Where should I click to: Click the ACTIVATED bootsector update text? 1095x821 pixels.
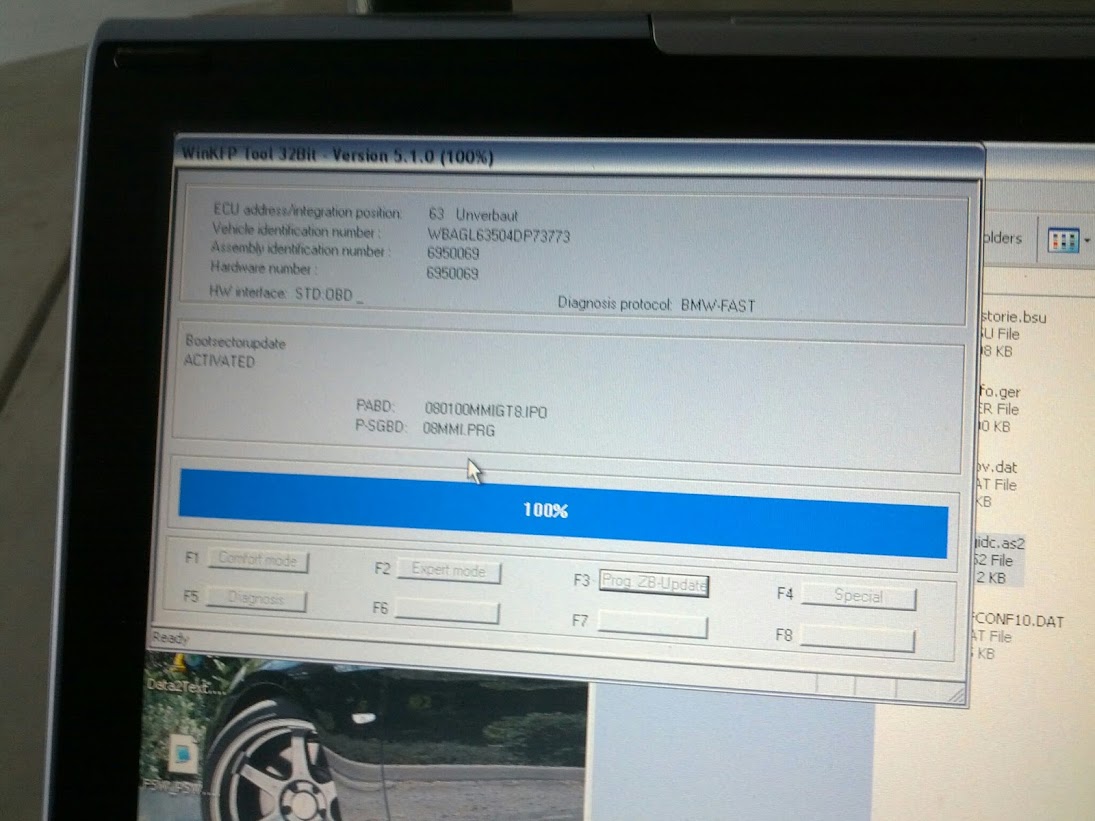coord(219,361)
